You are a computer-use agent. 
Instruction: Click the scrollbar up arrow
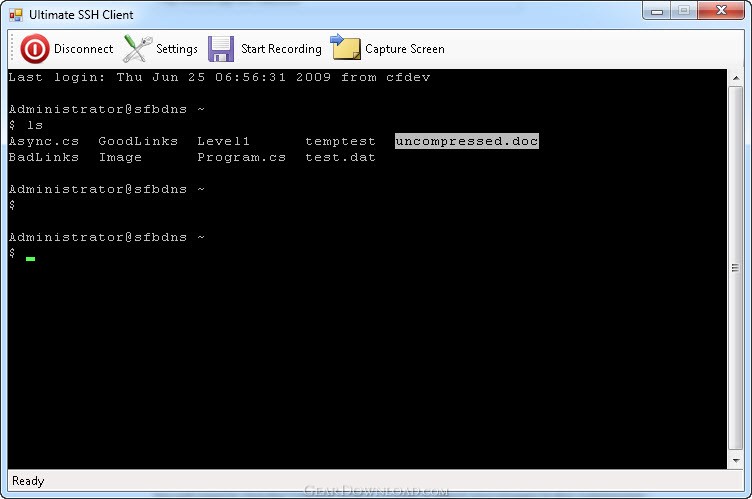click(736, 78)
